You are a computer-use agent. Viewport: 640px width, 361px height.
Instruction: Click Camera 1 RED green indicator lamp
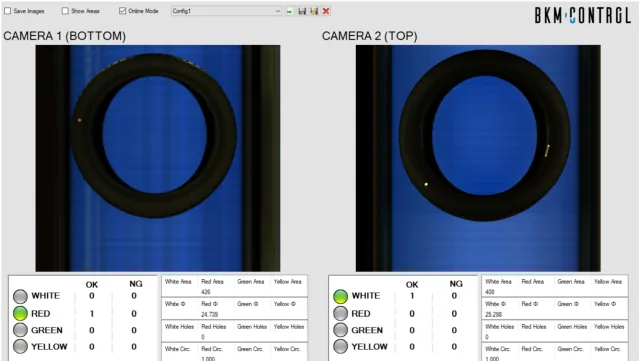pos(20,314)
